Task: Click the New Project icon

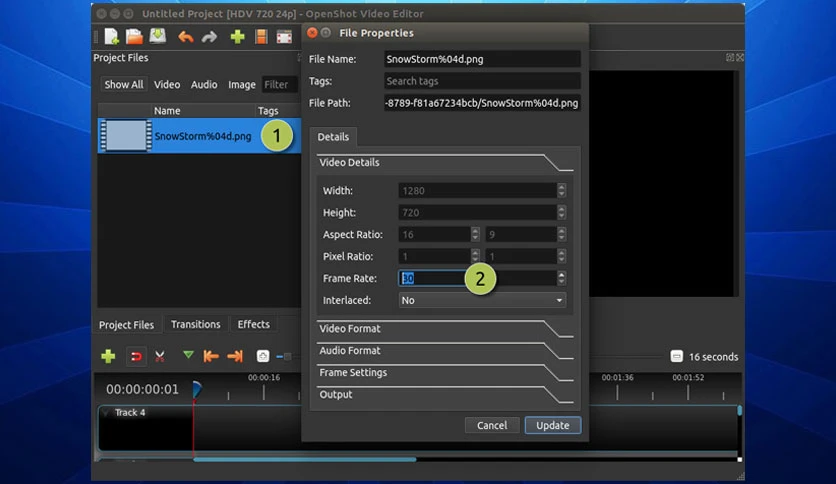Action: click(111, 36)
